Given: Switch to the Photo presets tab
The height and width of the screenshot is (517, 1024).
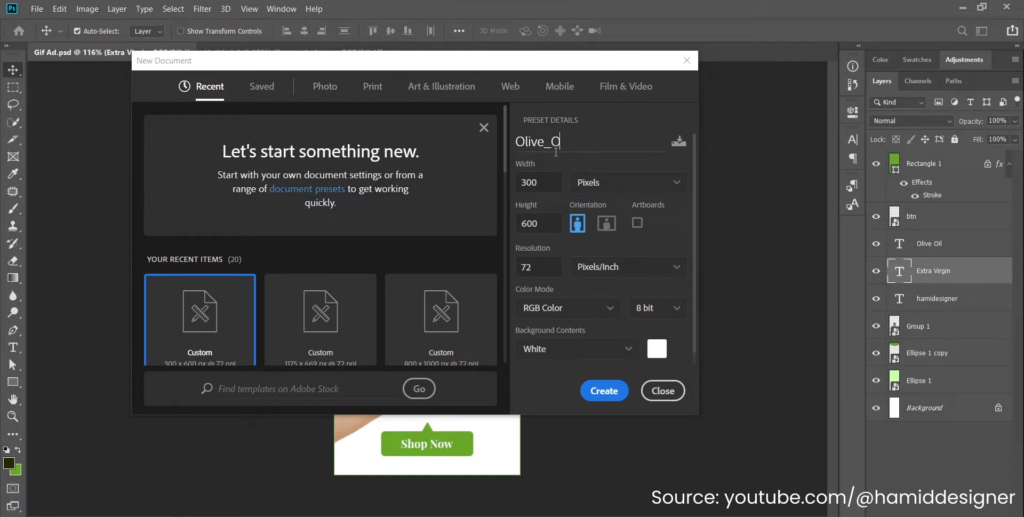Looking at the screenshot, I should (x=325, y=86).
